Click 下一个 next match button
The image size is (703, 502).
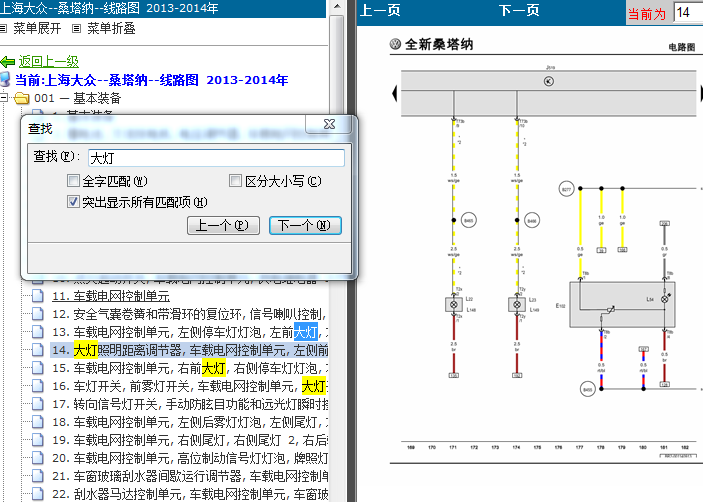pyautogui.click(x=305, y=225)
